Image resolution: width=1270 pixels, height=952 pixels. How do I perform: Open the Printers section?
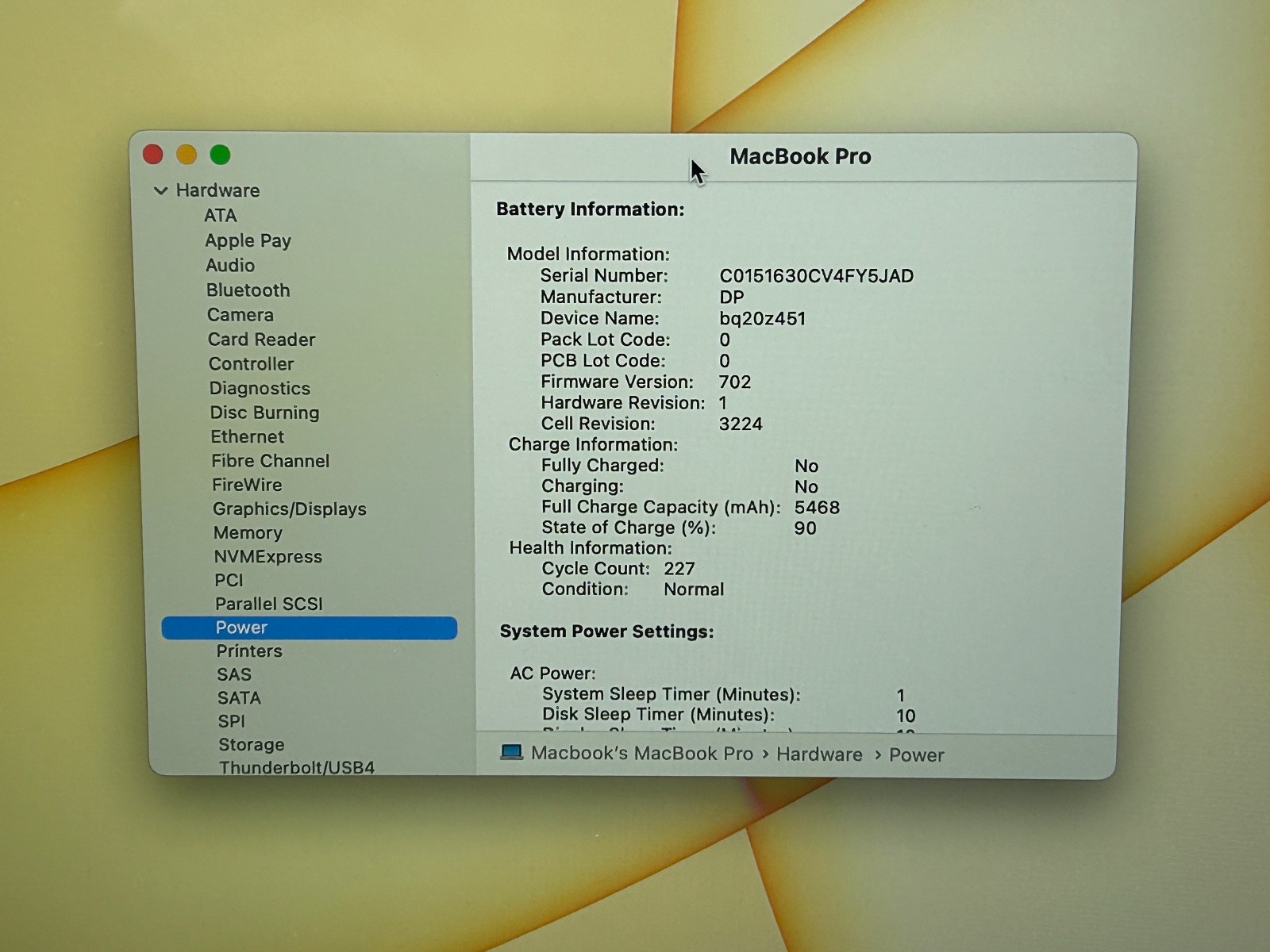pyautogui.click(x=249, y=651)
